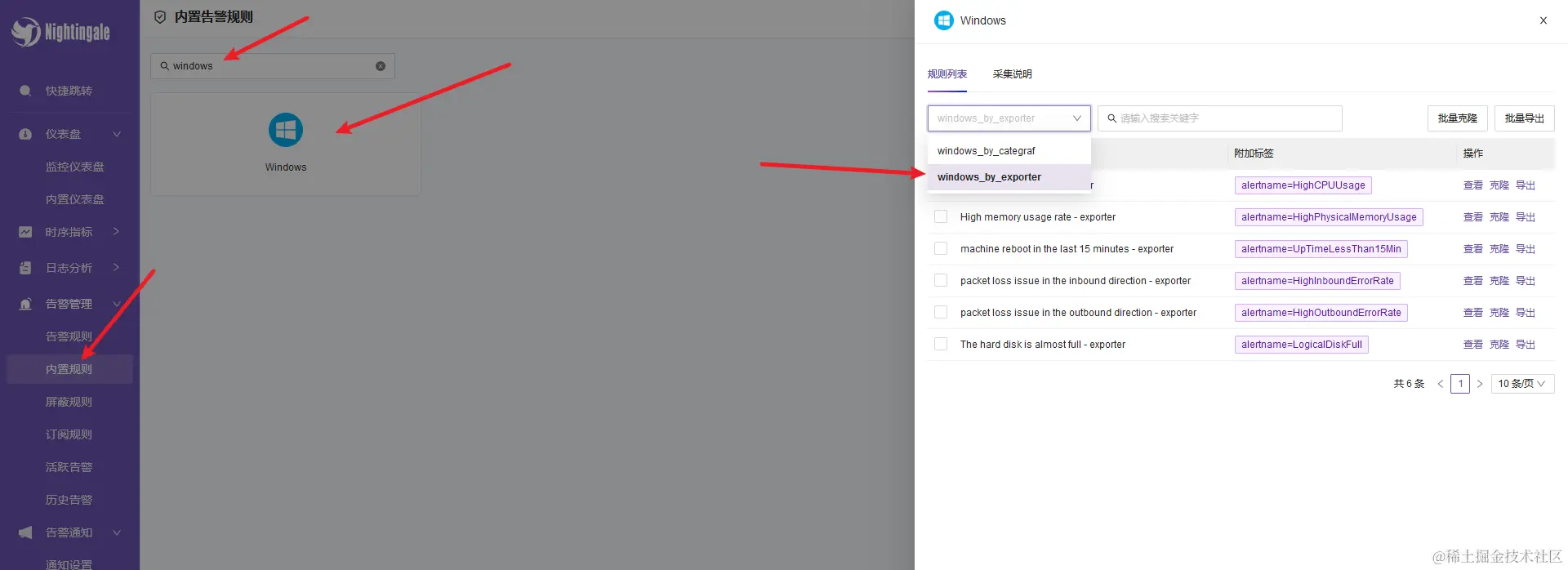Click the 请输入搜索关键字 search input

pos(1220,118)
